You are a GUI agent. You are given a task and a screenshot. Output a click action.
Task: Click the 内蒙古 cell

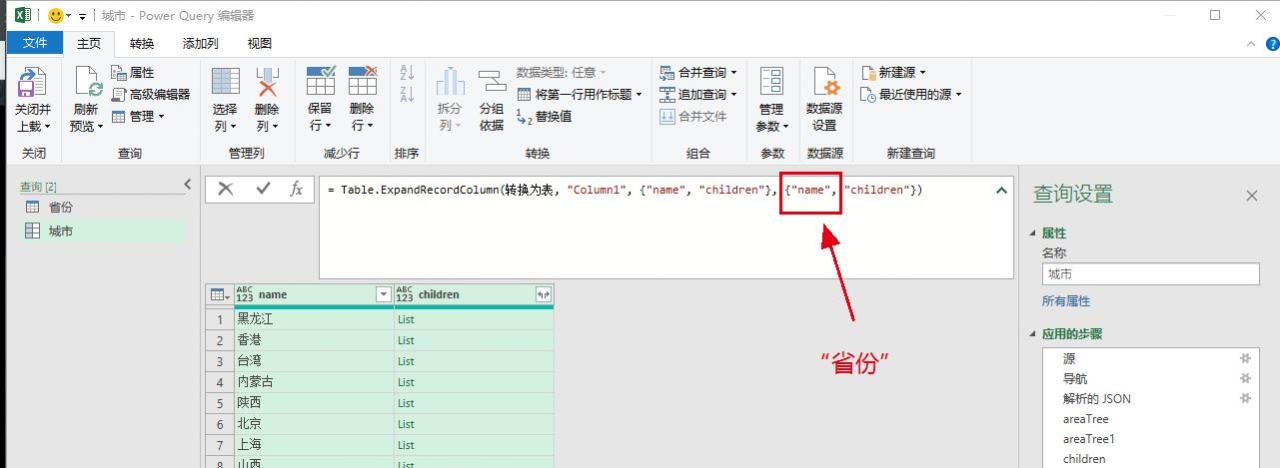(313, 382)
